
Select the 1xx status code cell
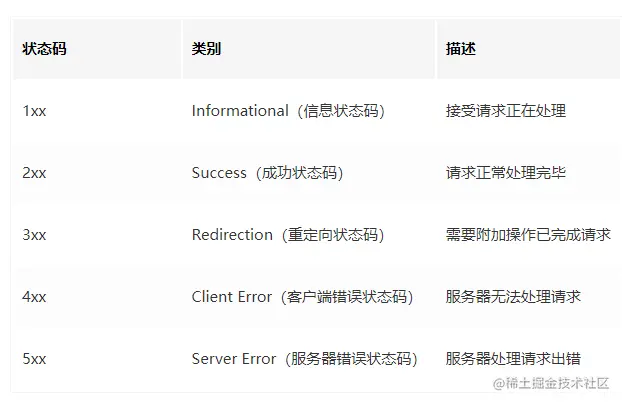coord(34,111)
